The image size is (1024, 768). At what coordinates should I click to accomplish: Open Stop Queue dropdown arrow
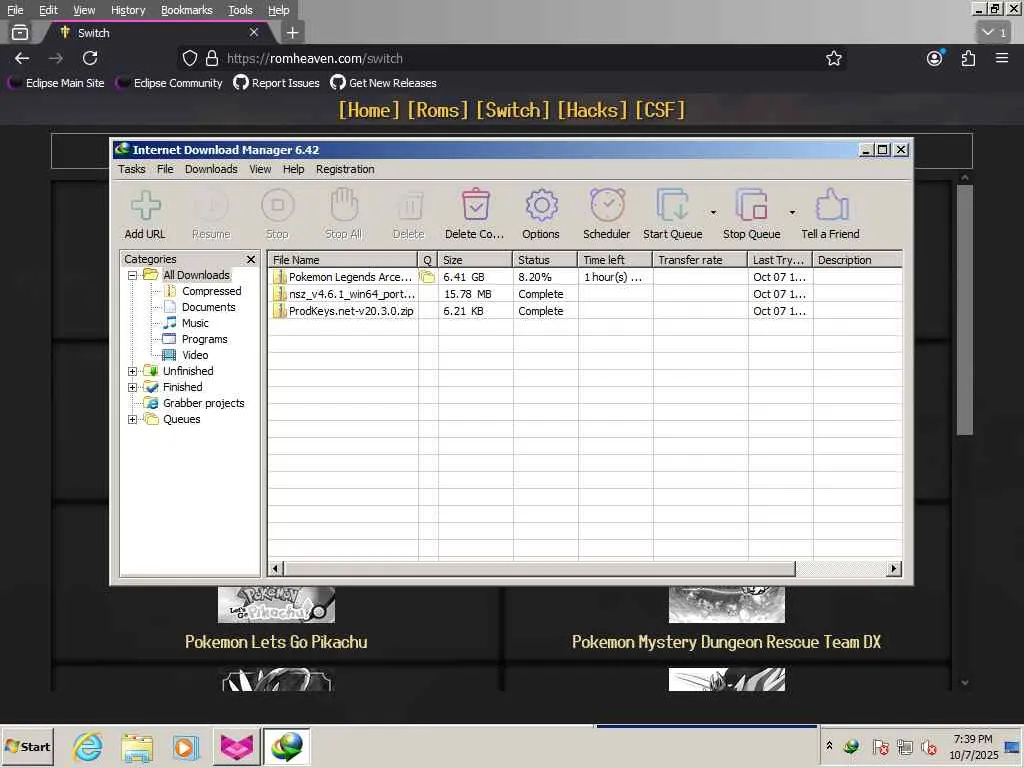792,212
